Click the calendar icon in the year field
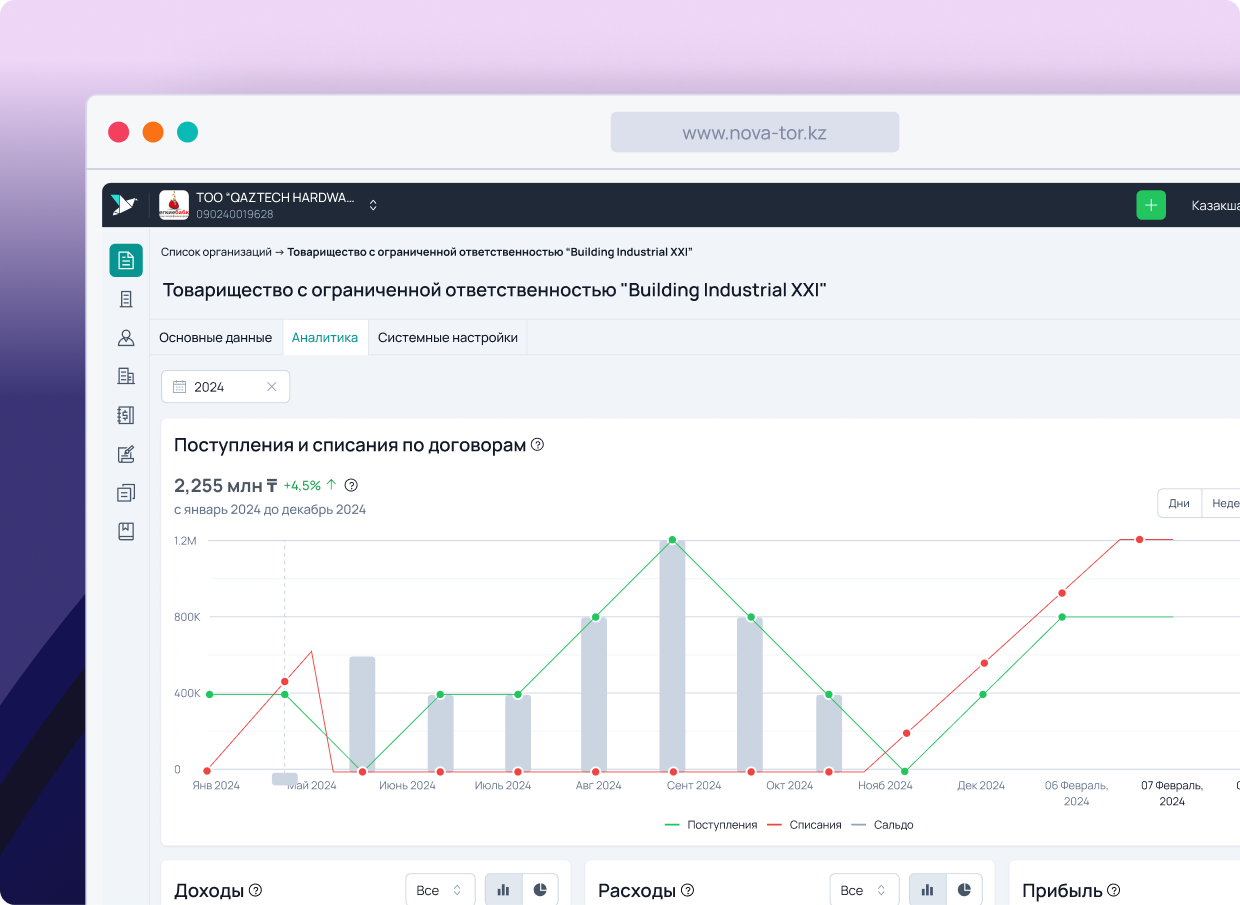The image size is (1240, 905). (180, 387)
